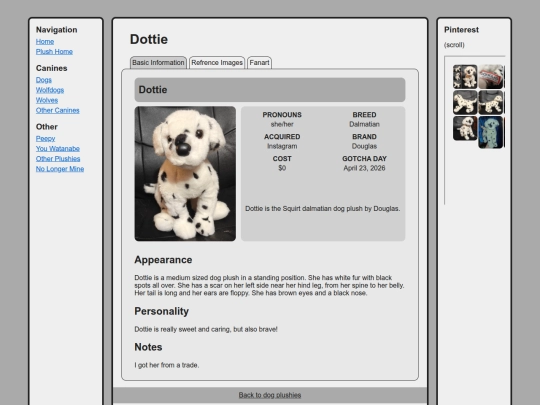
Task: Click the Dalmatian breed value
Action: [364, 124]
